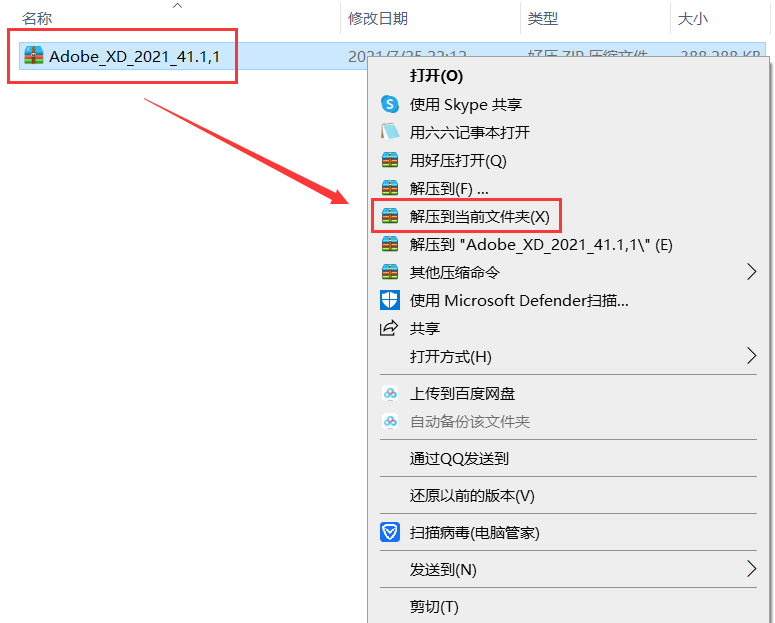Click the share arrow icon beside 共享
Viewport: 775px width, 623px height.
tap(389, 328)
